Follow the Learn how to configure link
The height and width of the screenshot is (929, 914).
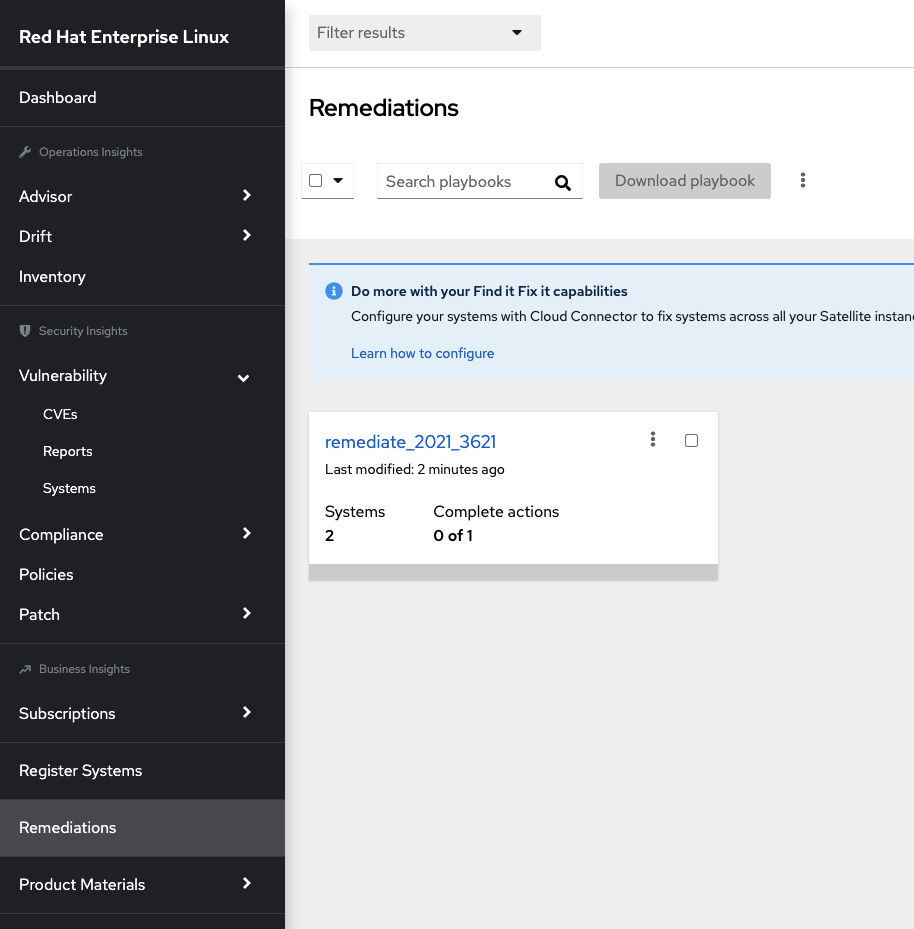422,353
